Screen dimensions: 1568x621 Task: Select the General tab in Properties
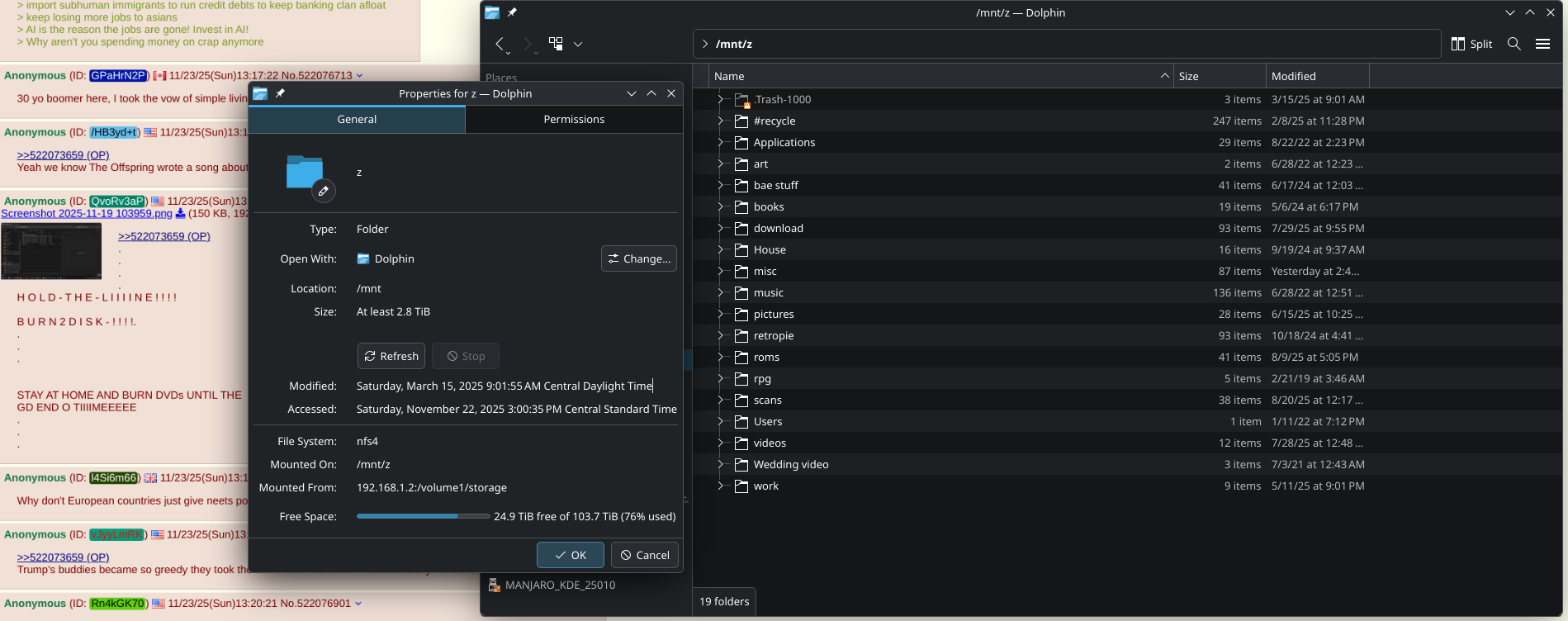(357, 119)
